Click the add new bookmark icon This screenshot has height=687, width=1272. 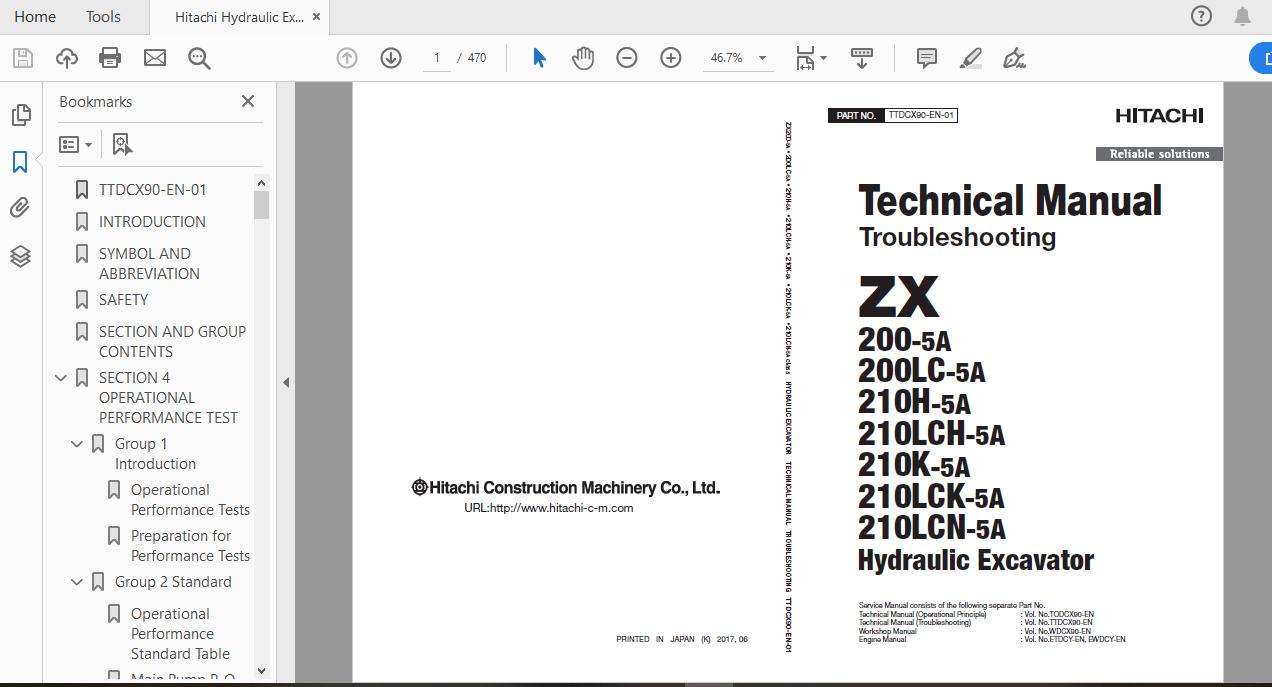tap(122, 145)
